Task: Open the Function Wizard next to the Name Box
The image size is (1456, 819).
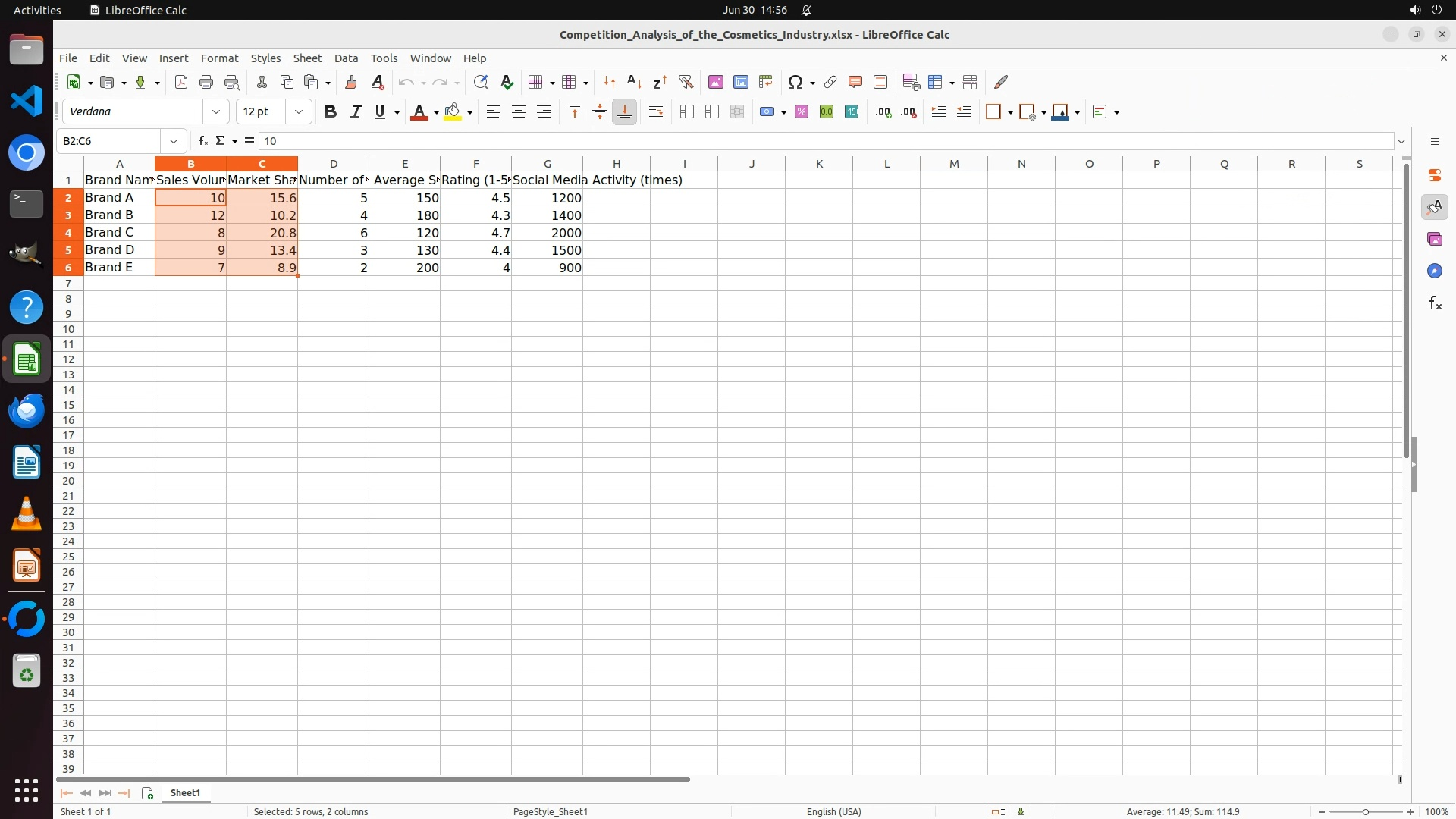Action: (x=202, y=141)
